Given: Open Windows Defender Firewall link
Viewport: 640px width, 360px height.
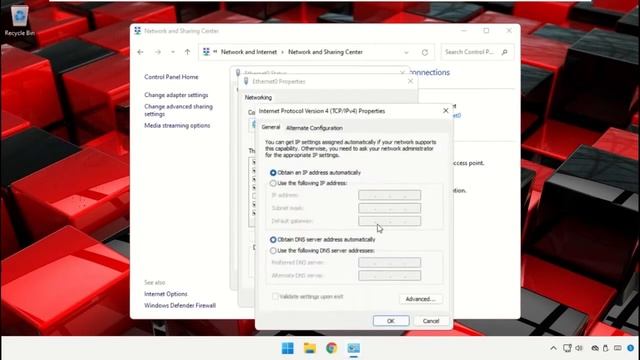Looking at the screenshot, I should (180, 305).
